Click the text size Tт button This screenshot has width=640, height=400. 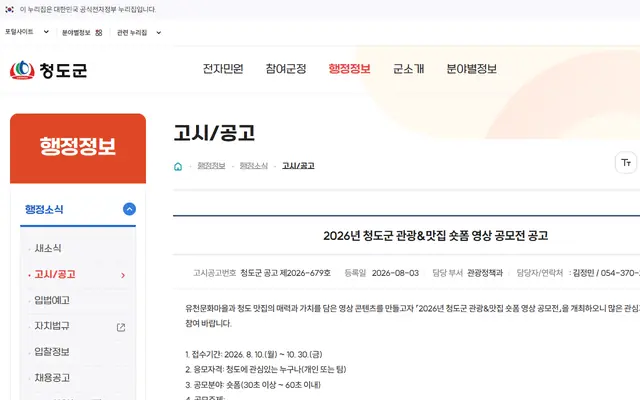coord(626,162)
